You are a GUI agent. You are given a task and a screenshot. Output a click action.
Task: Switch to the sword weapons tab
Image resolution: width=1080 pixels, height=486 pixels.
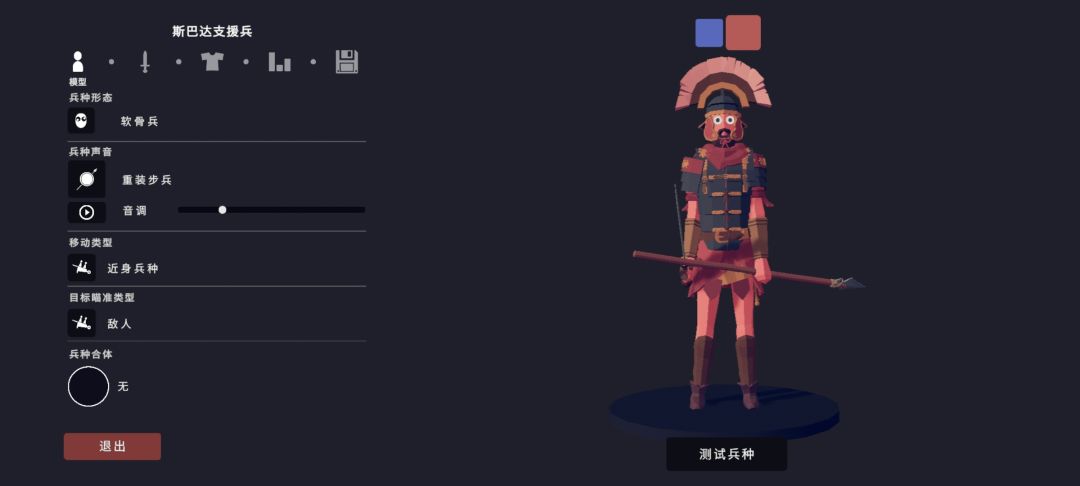click(x=145, y=61)
